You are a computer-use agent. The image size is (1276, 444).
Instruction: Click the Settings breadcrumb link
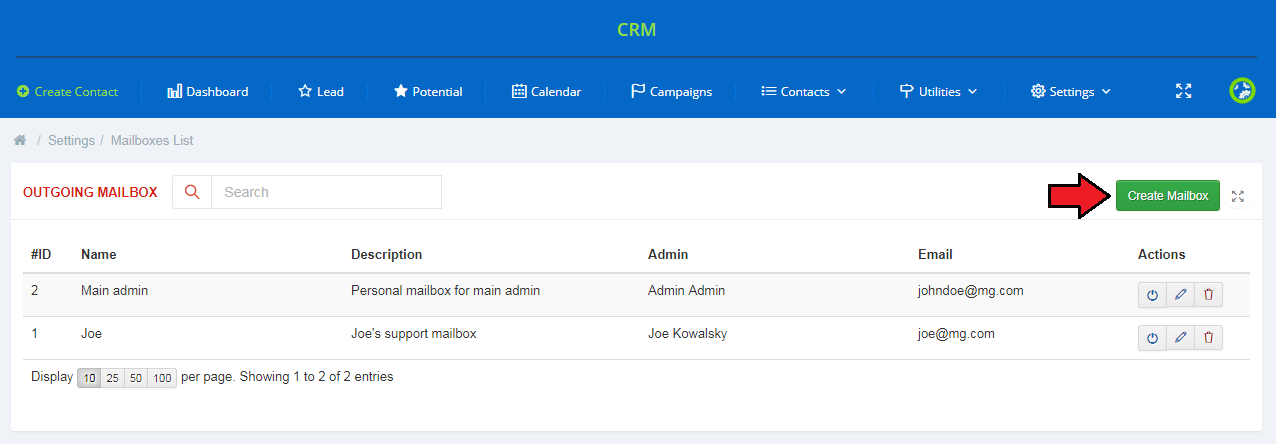(71, 141)
